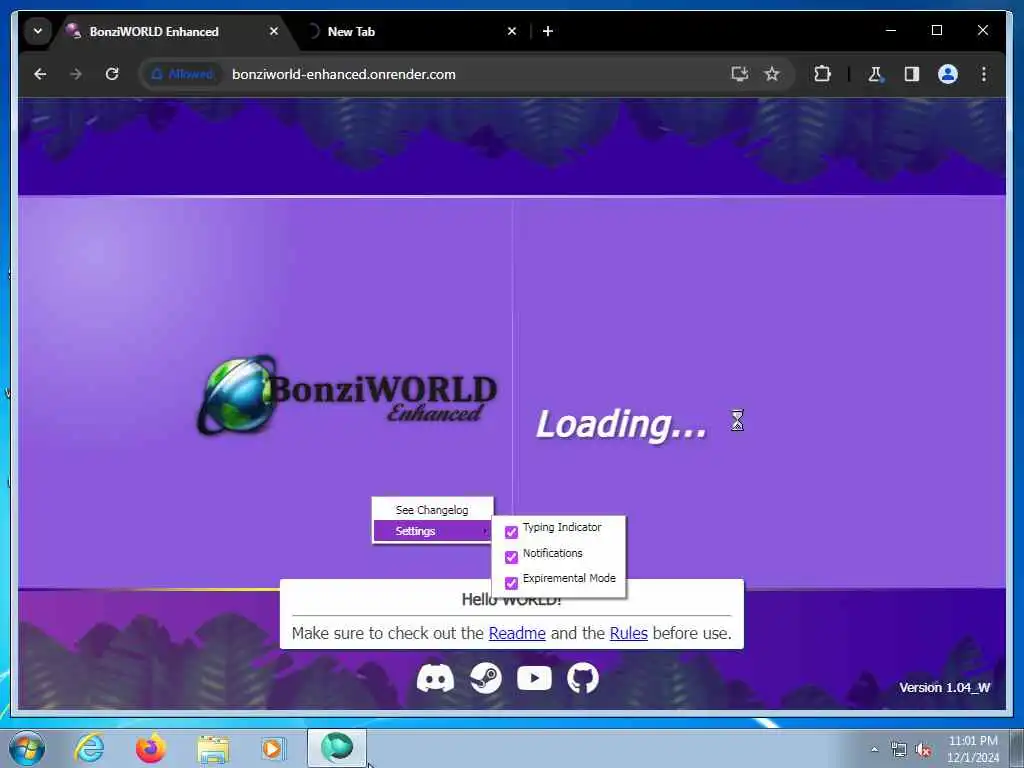1024x768 pixels.
Task: Open Windows Explorer folder in taskbar
Action: click(213, 749)
